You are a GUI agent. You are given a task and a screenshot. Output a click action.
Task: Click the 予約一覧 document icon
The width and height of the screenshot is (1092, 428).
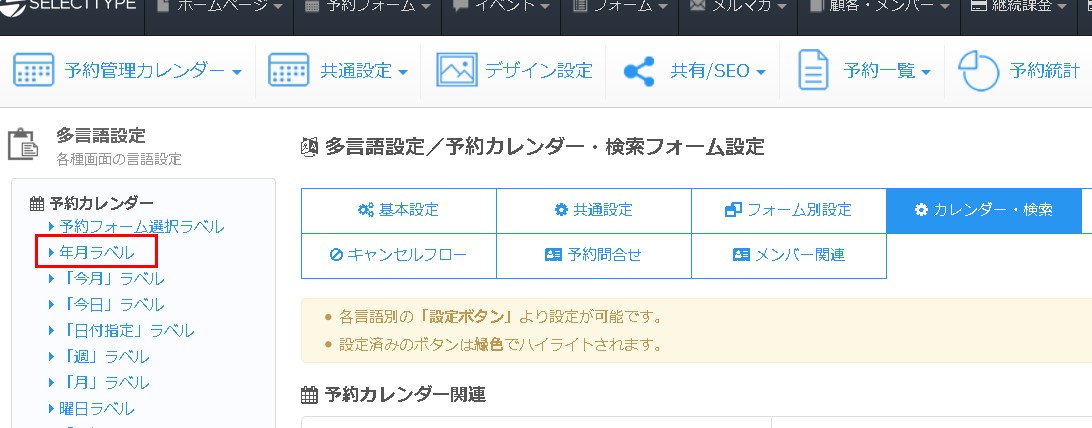pos(813,70)
